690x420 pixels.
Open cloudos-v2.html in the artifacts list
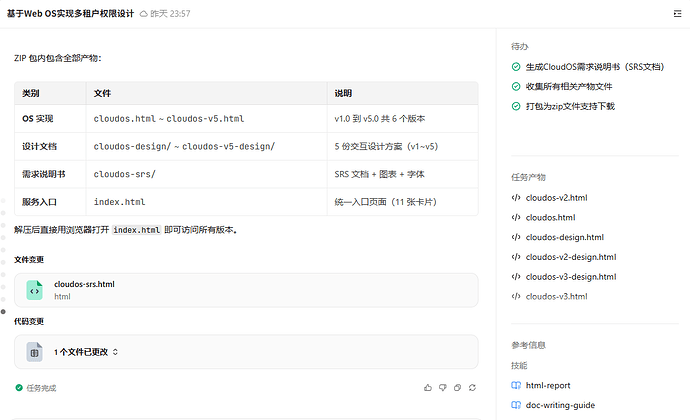pos(556,198)
